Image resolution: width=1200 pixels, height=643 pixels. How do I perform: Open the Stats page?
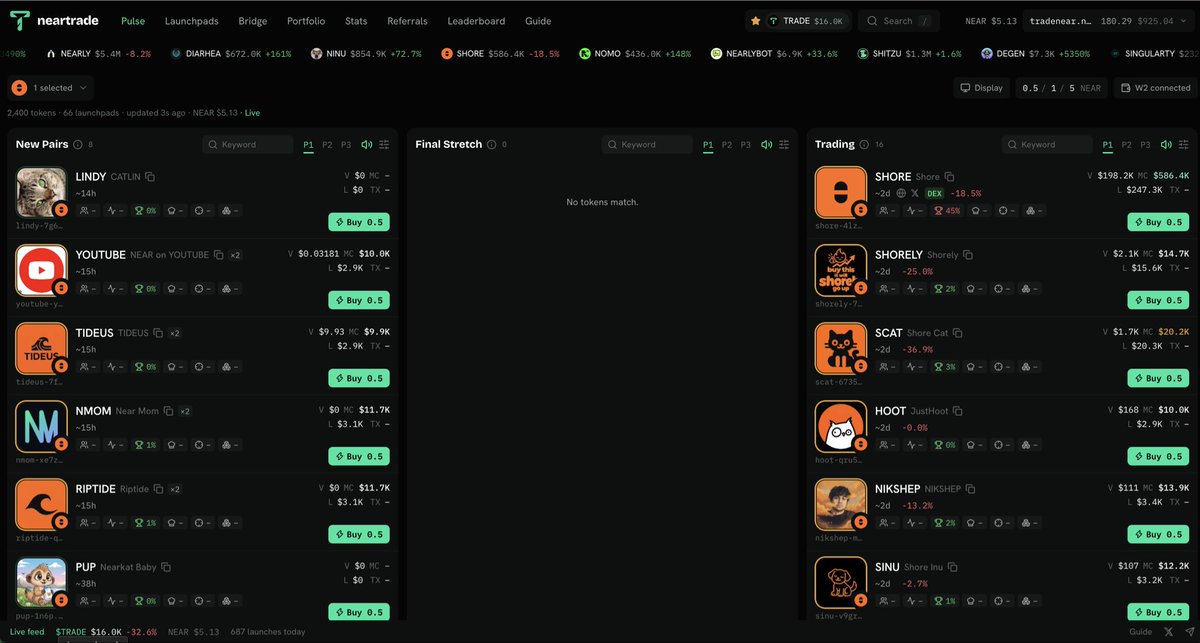[x=356, y=21]
